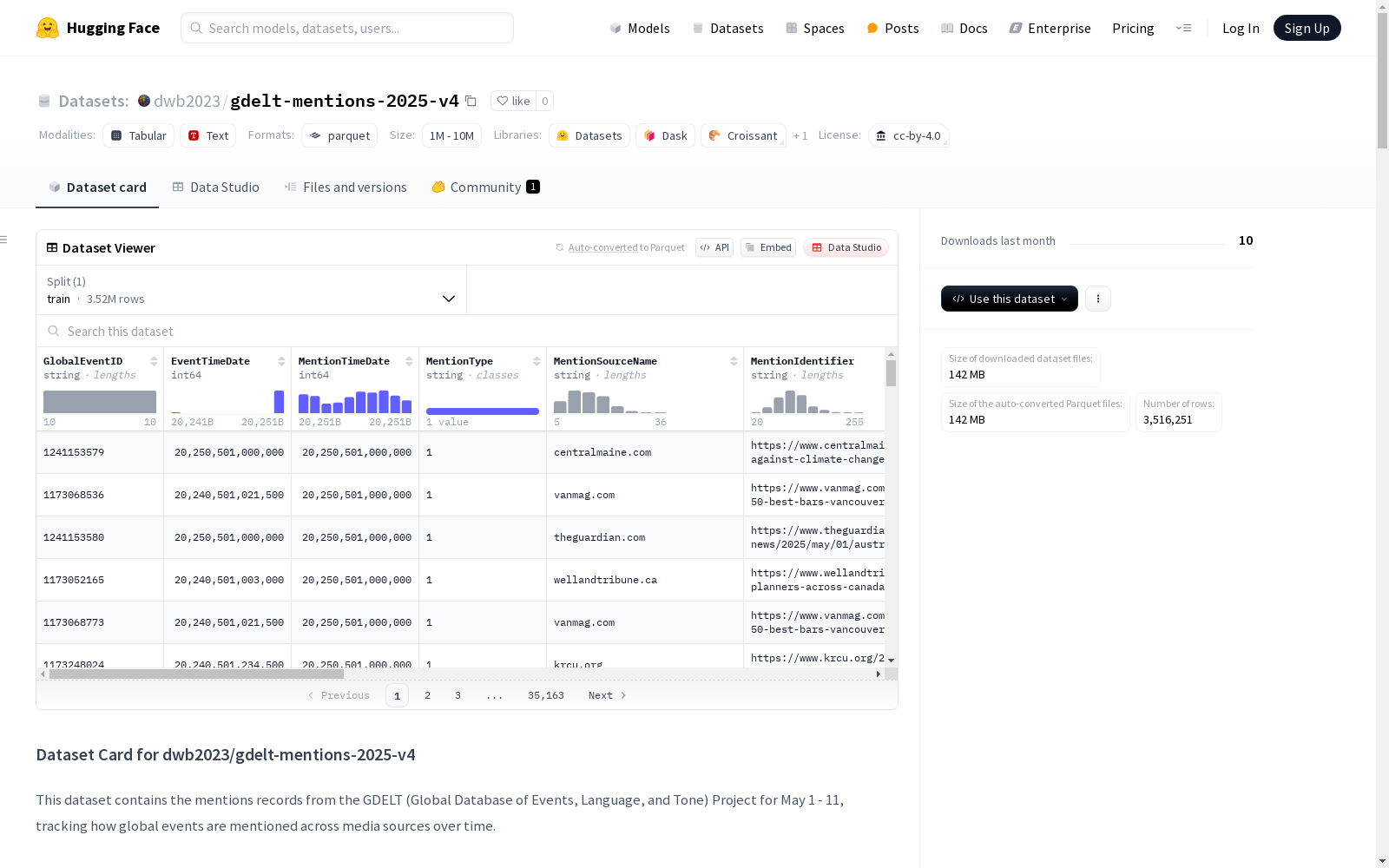This screenshot has height=868, width=1389.
Task: Go to page 3 of the viewer
Action: tap(458, 695)
